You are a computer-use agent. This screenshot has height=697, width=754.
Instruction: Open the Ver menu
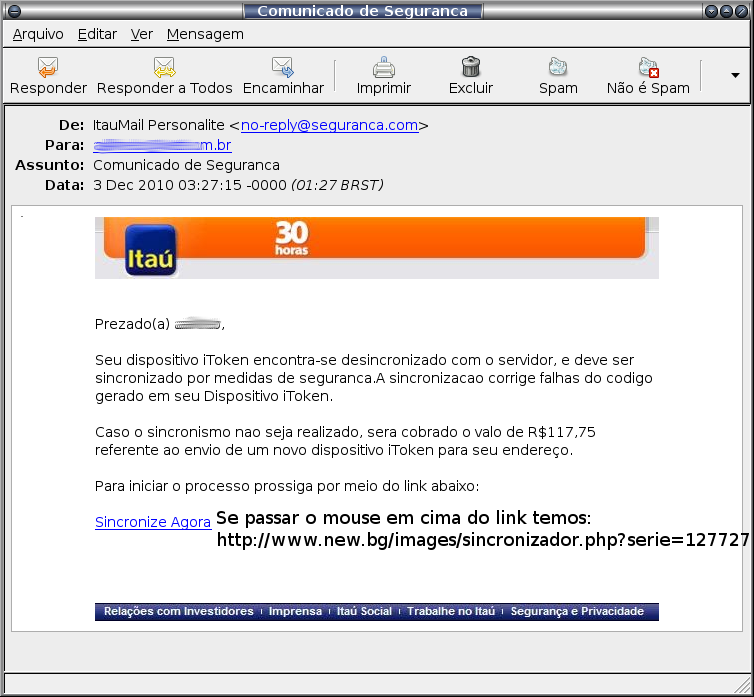(141, 34)
